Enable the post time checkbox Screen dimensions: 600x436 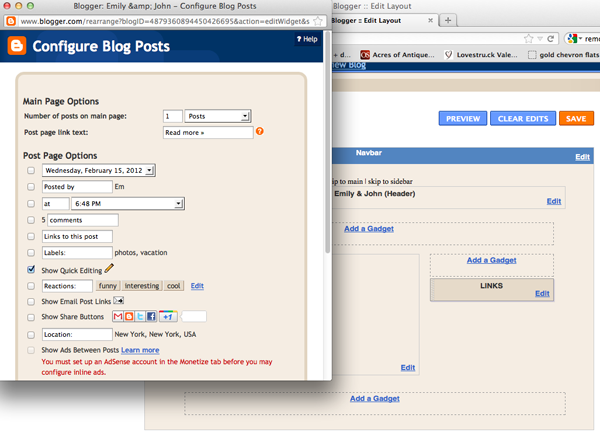click(x=31, y=204)
